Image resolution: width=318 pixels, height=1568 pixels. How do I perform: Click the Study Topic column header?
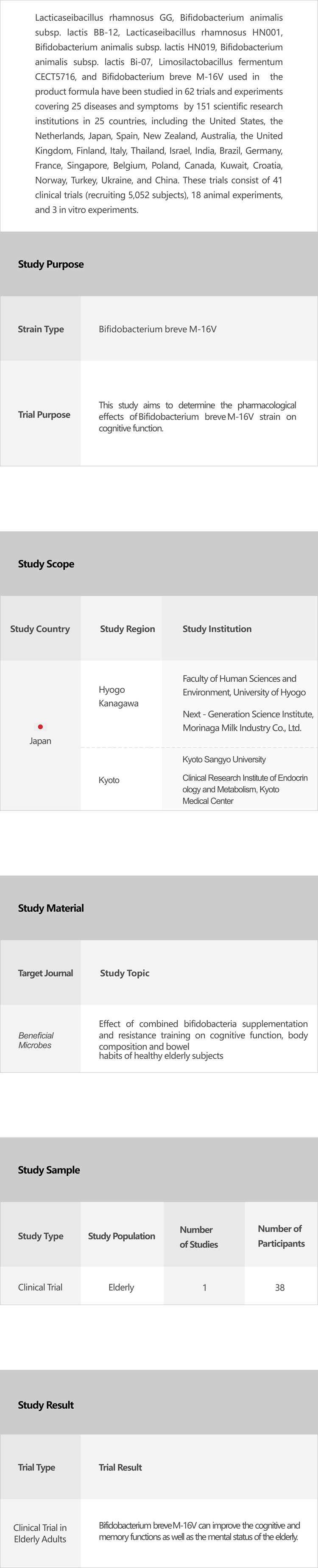click(x=124, y=973)
